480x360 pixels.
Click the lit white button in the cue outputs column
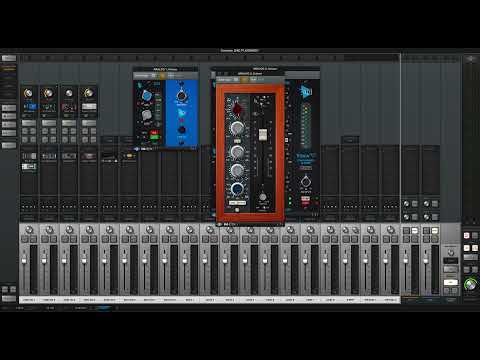(x=450, y=282)
